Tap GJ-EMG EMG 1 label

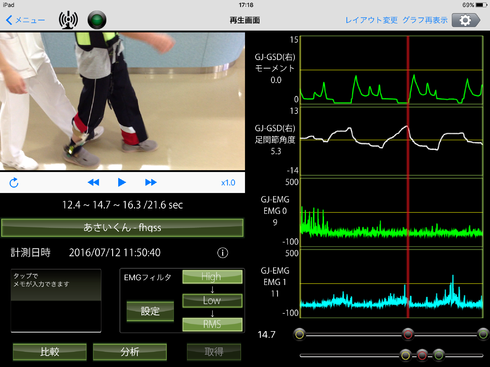pyautogui.click(x=275, y=276)
